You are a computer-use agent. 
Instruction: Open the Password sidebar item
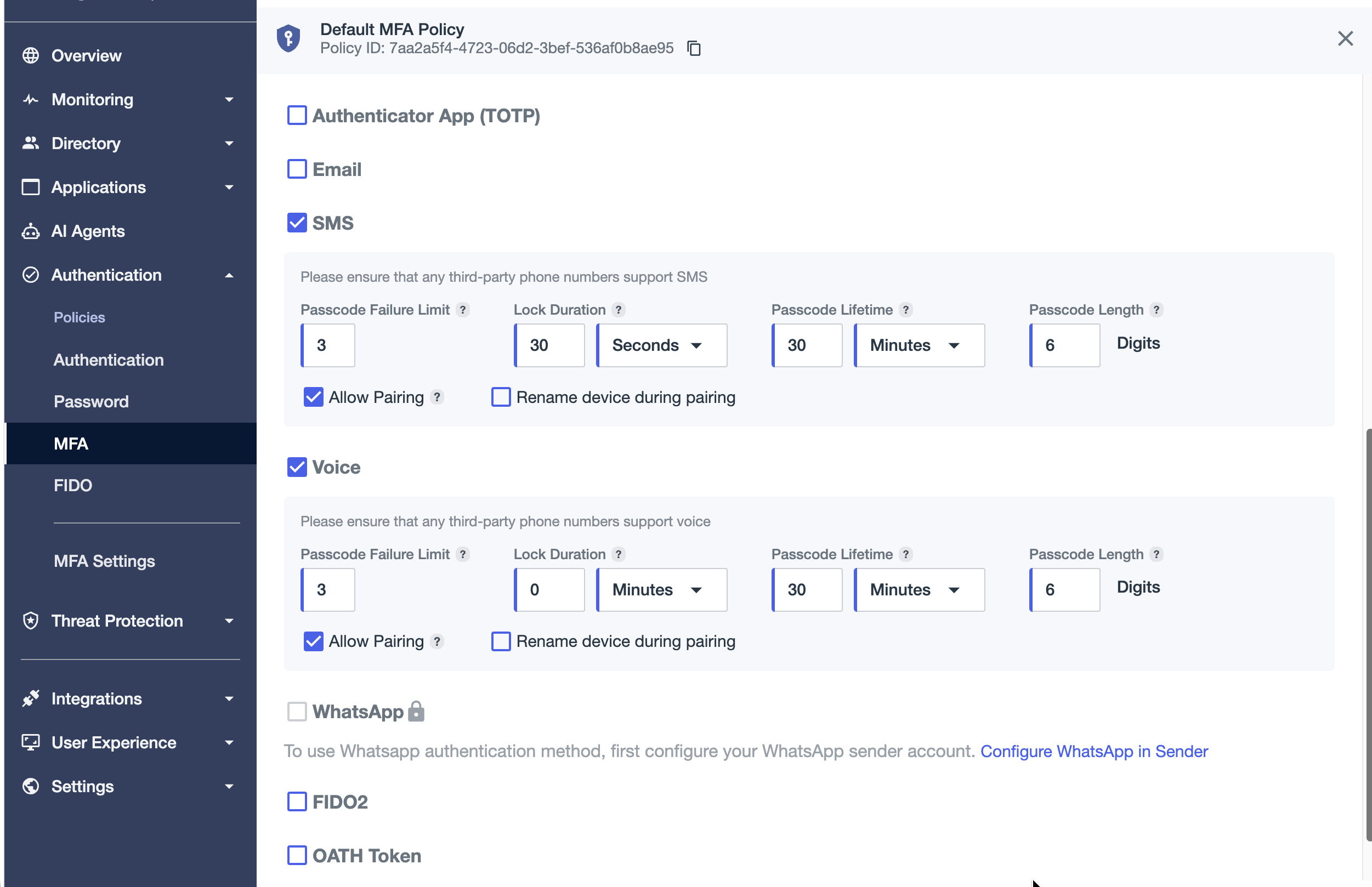91,401
